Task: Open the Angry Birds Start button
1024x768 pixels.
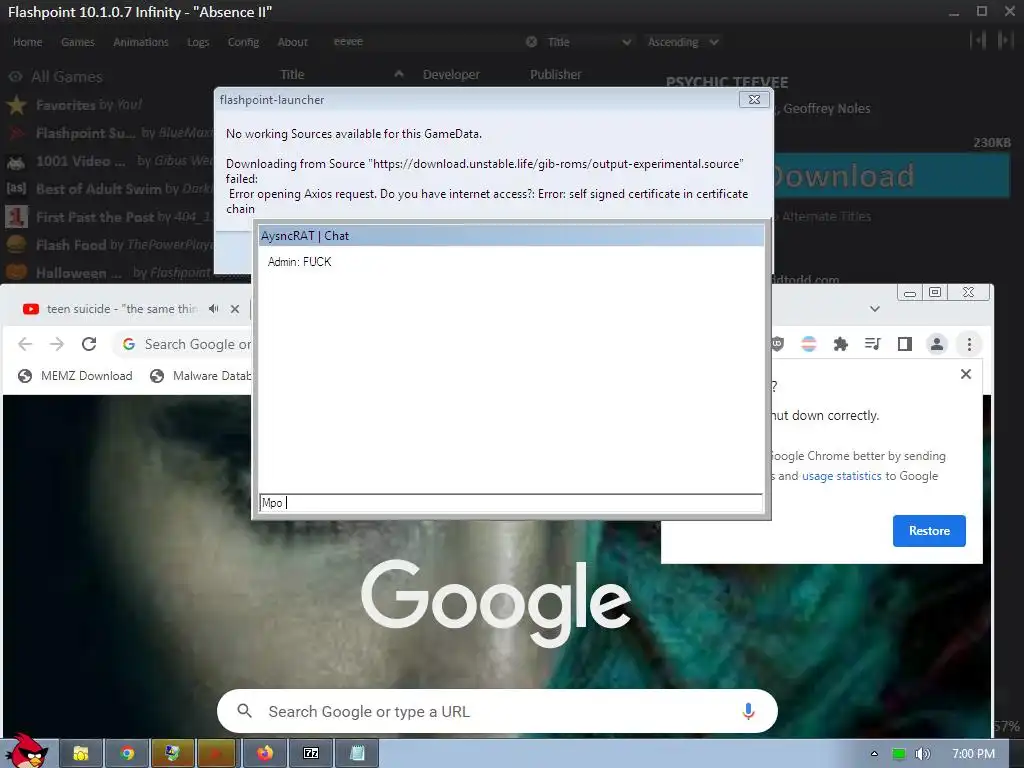Action: [x=26, y=751]
